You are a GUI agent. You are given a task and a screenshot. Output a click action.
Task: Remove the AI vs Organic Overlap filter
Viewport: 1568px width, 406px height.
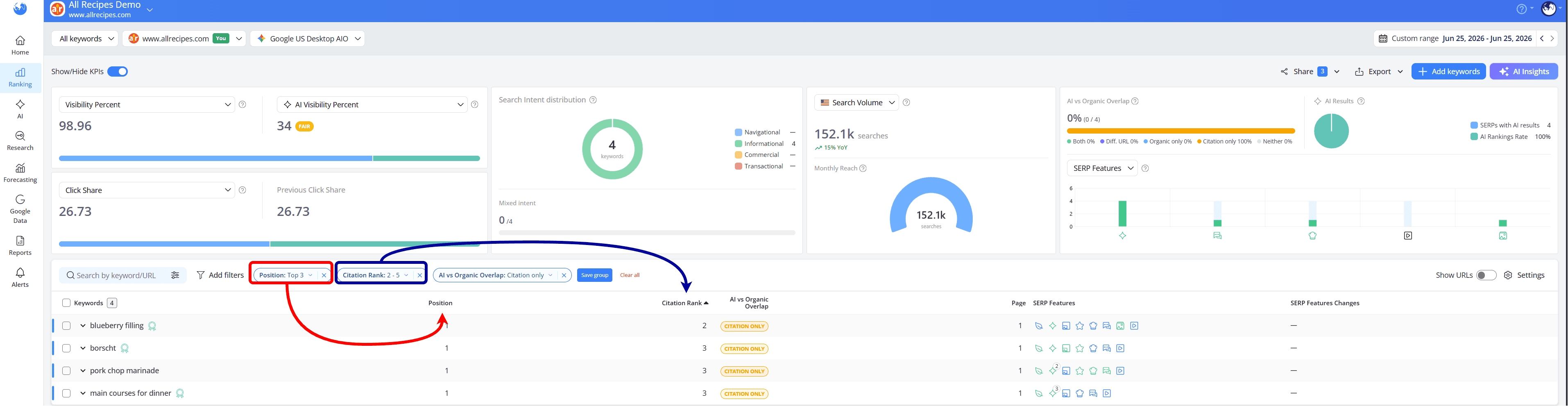click(564, 275)
